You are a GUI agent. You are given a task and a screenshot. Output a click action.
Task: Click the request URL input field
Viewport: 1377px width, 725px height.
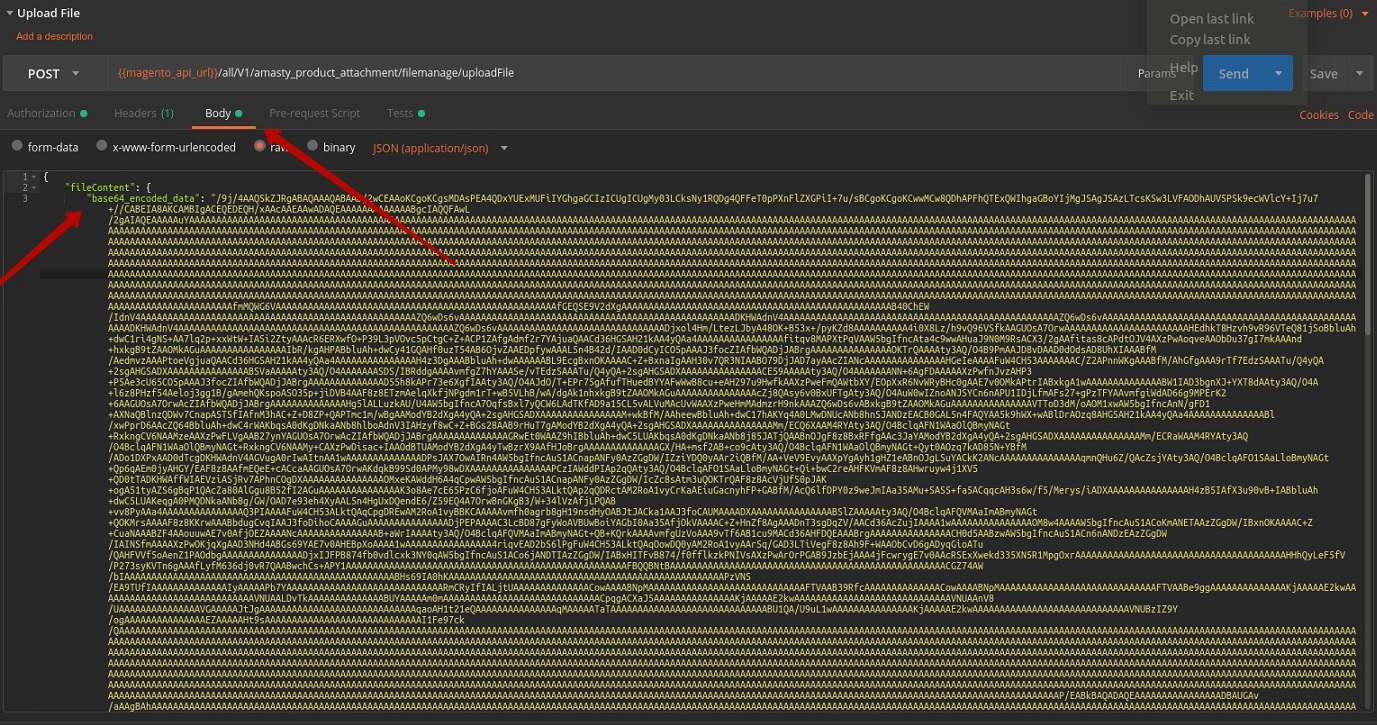(x=600, y=73)
